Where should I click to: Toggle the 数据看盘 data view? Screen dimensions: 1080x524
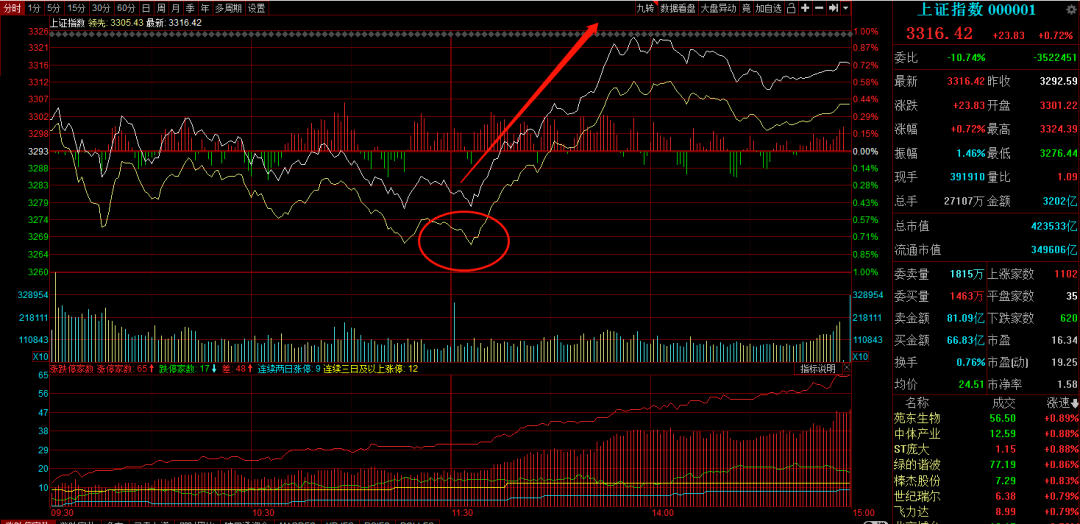click(x=677, y=8)
